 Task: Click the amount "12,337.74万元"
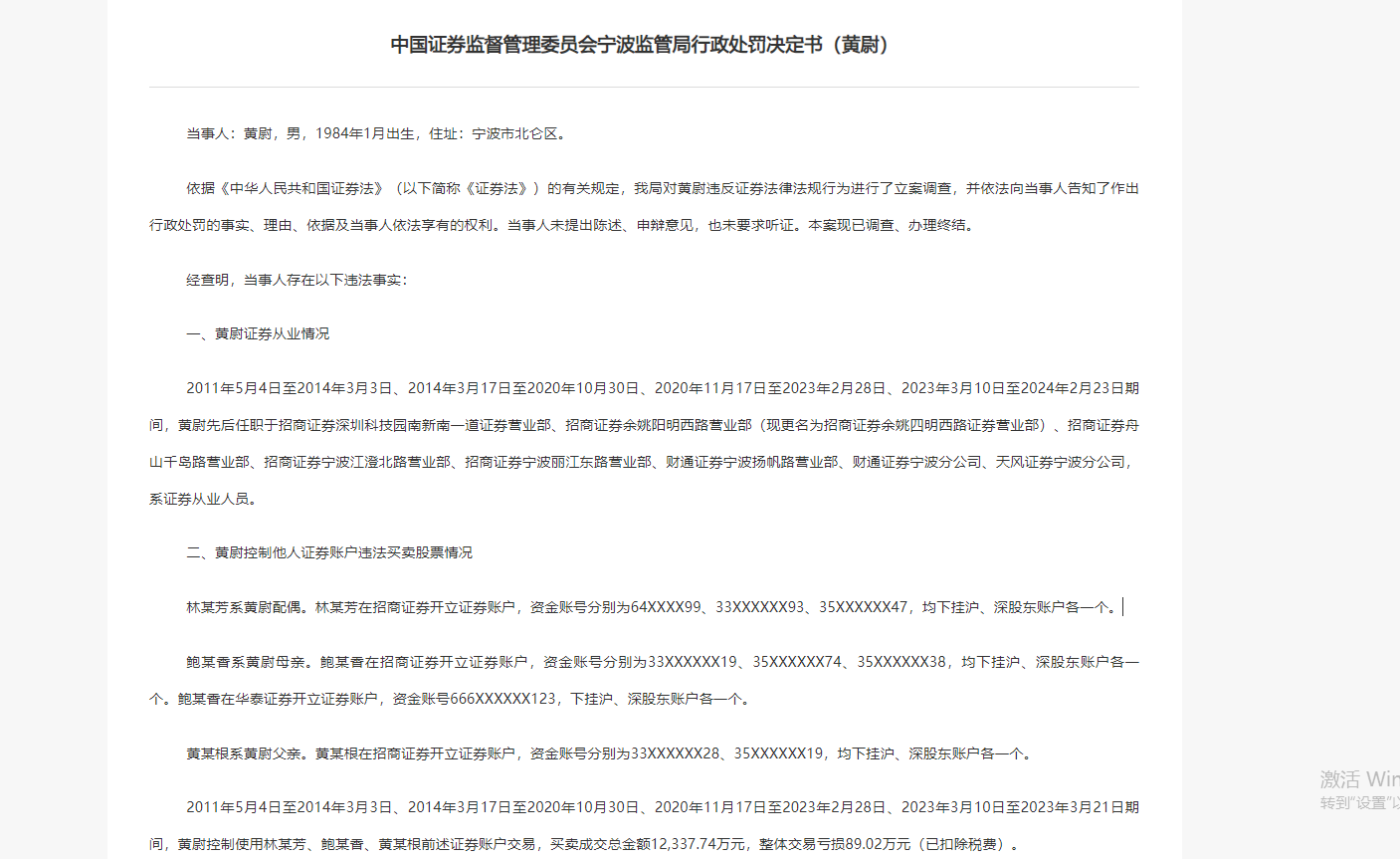click(698, 844)
